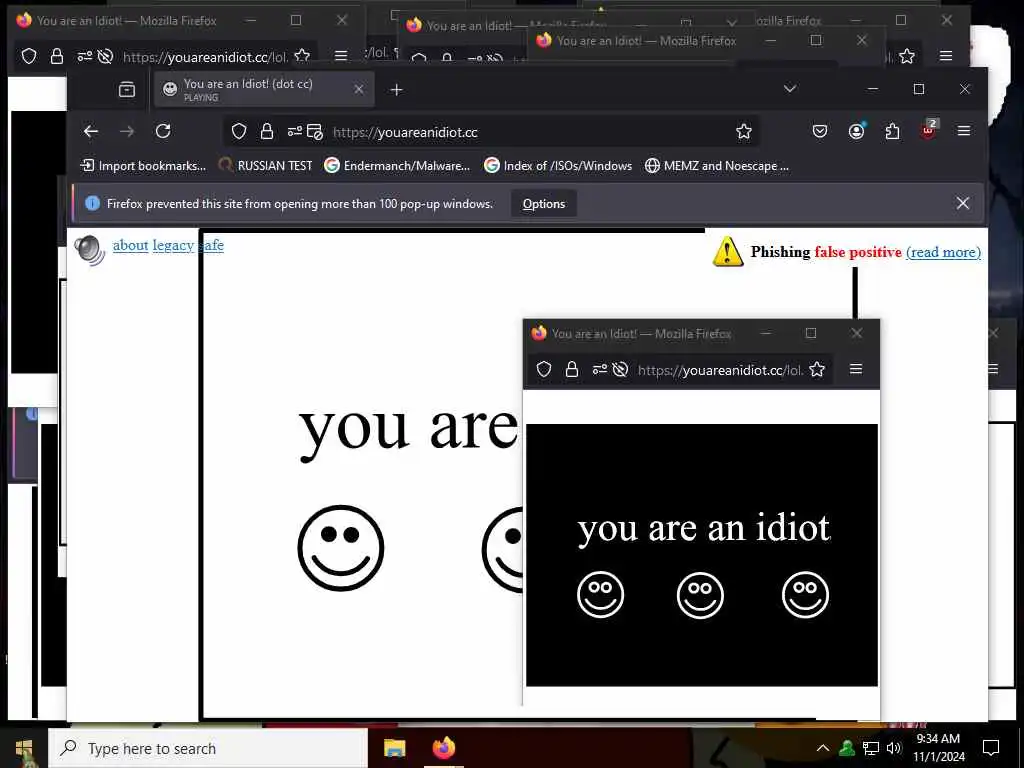Open Firefox account icon

pyautogui.click(x=856, y=131)
